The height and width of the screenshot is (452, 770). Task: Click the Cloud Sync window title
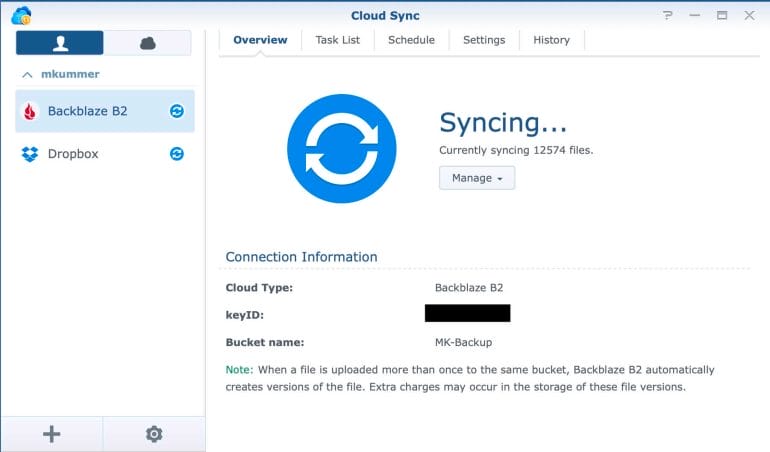pos(385,16)
